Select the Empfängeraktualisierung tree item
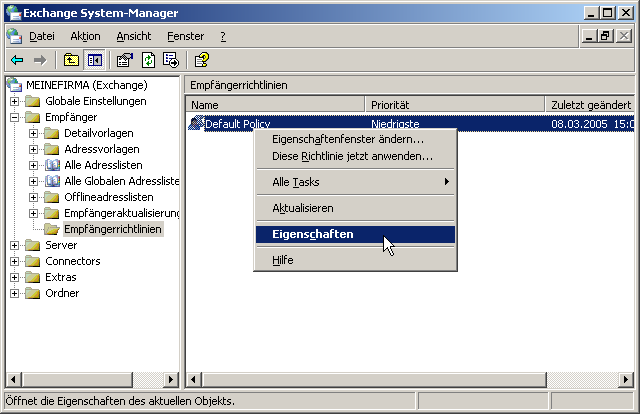The height and width of the screenshot is (414, 640). click(122, 213)
